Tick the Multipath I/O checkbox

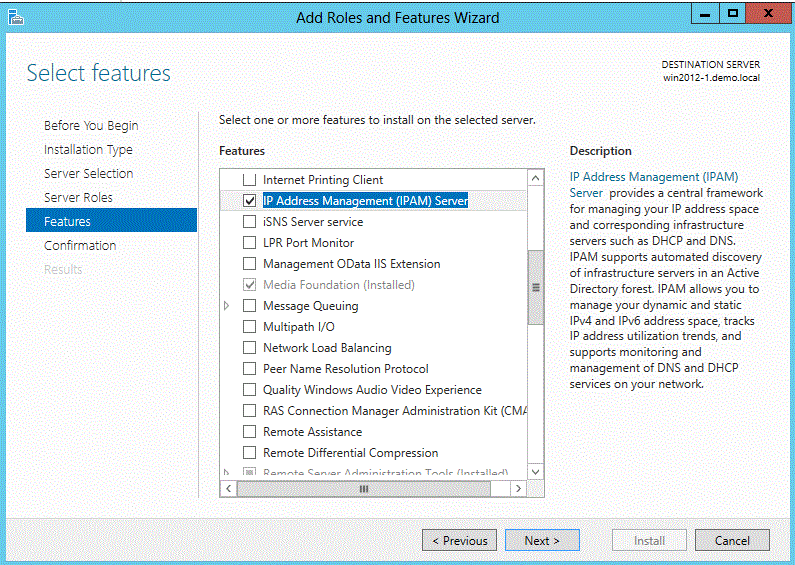click(x=250, y=327)
